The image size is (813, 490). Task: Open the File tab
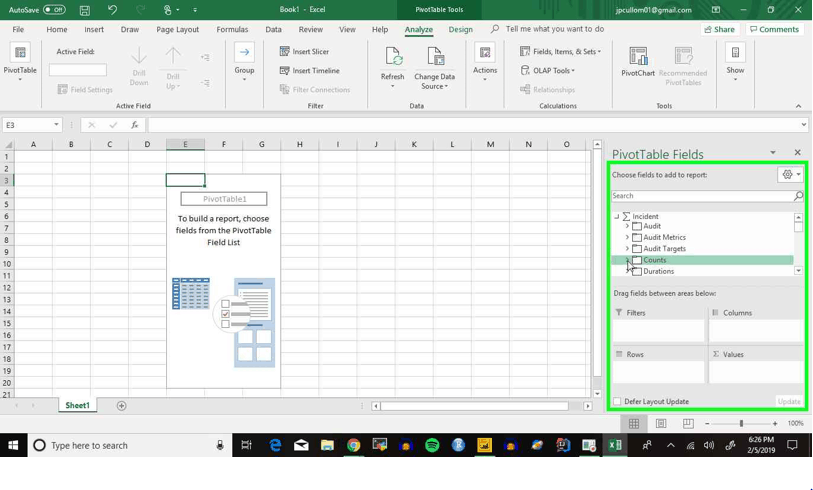point(18,30)
